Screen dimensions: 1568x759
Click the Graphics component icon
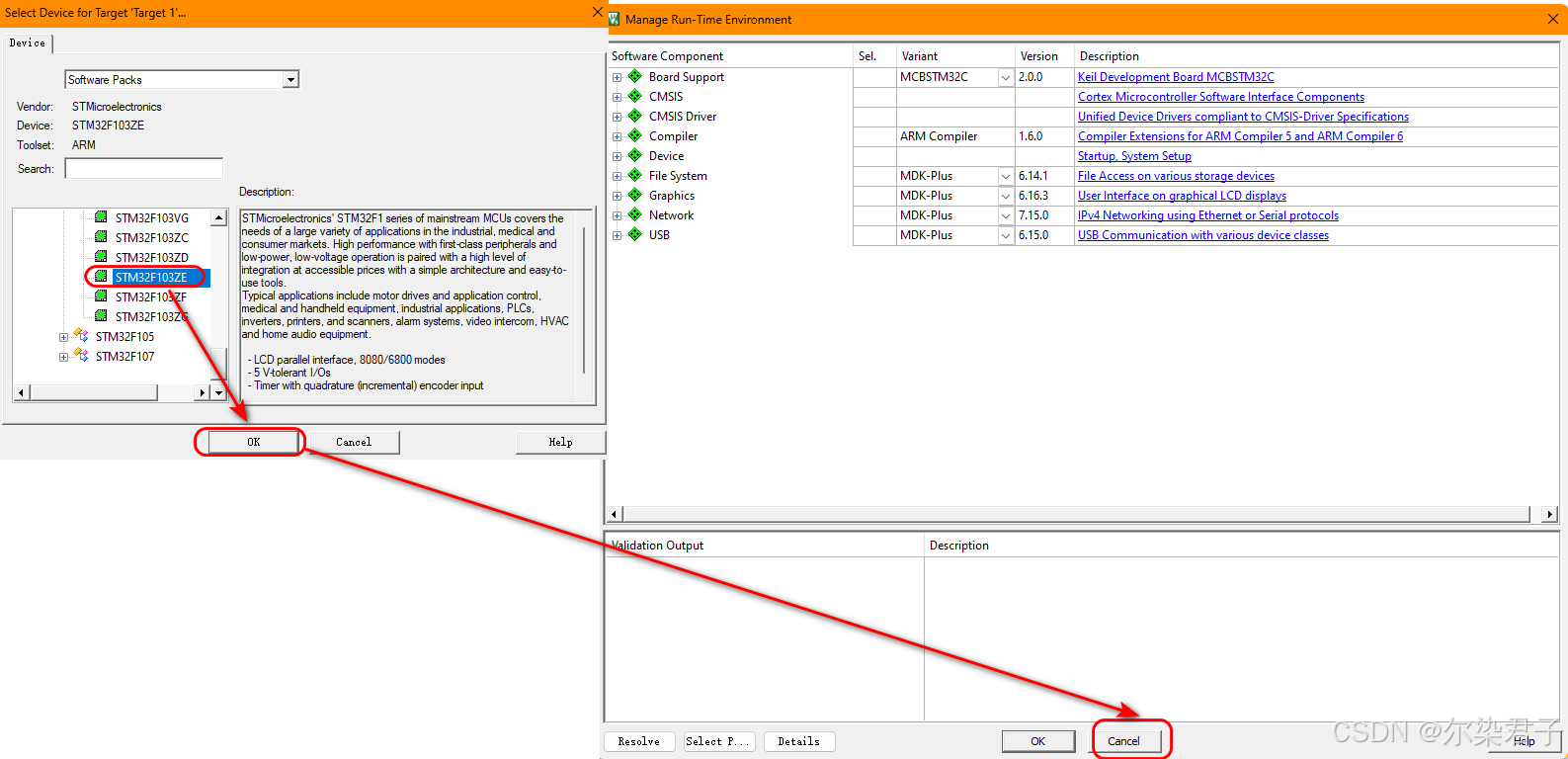coord(635,195)
